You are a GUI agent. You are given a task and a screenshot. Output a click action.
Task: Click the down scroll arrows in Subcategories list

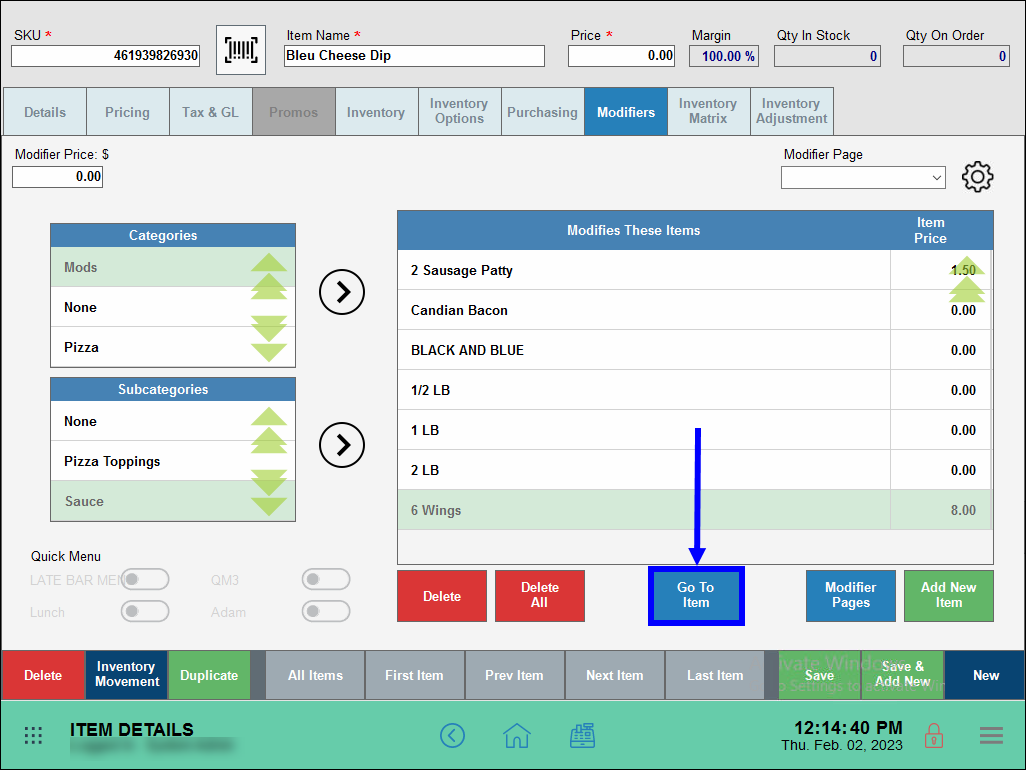269,493
